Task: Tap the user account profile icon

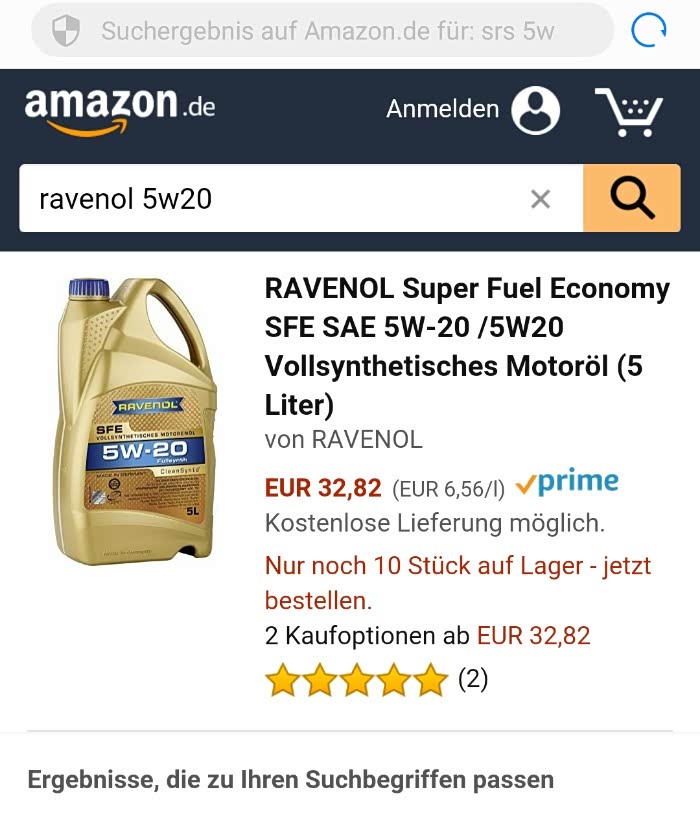Action: [x=535, y=110]
